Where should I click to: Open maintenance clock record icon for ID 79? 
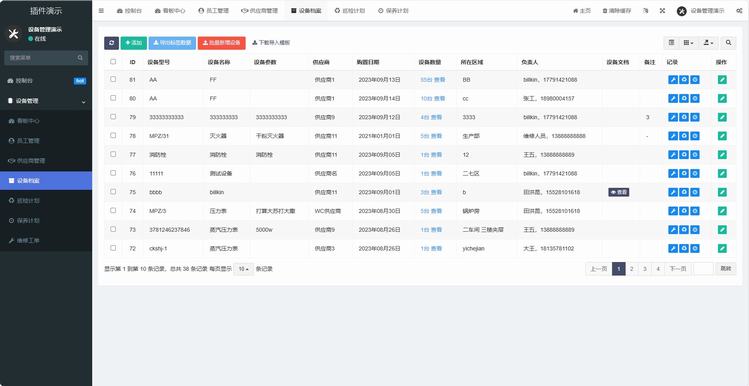pos(695,117)
